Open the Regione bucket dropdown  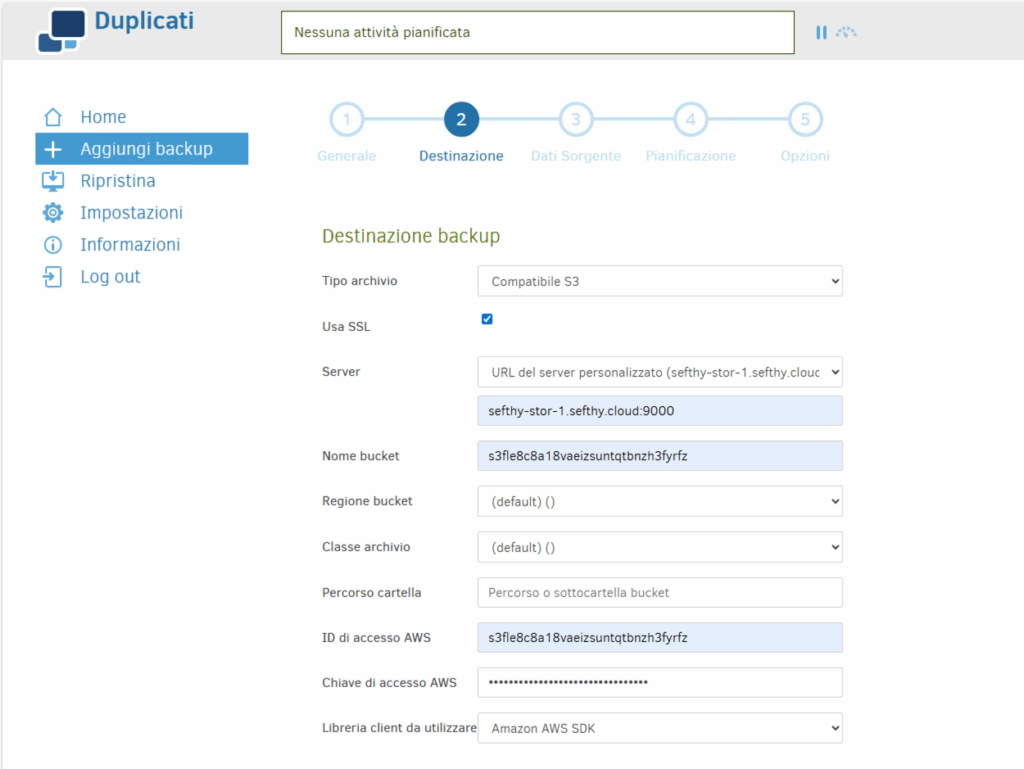coord(660,501)
